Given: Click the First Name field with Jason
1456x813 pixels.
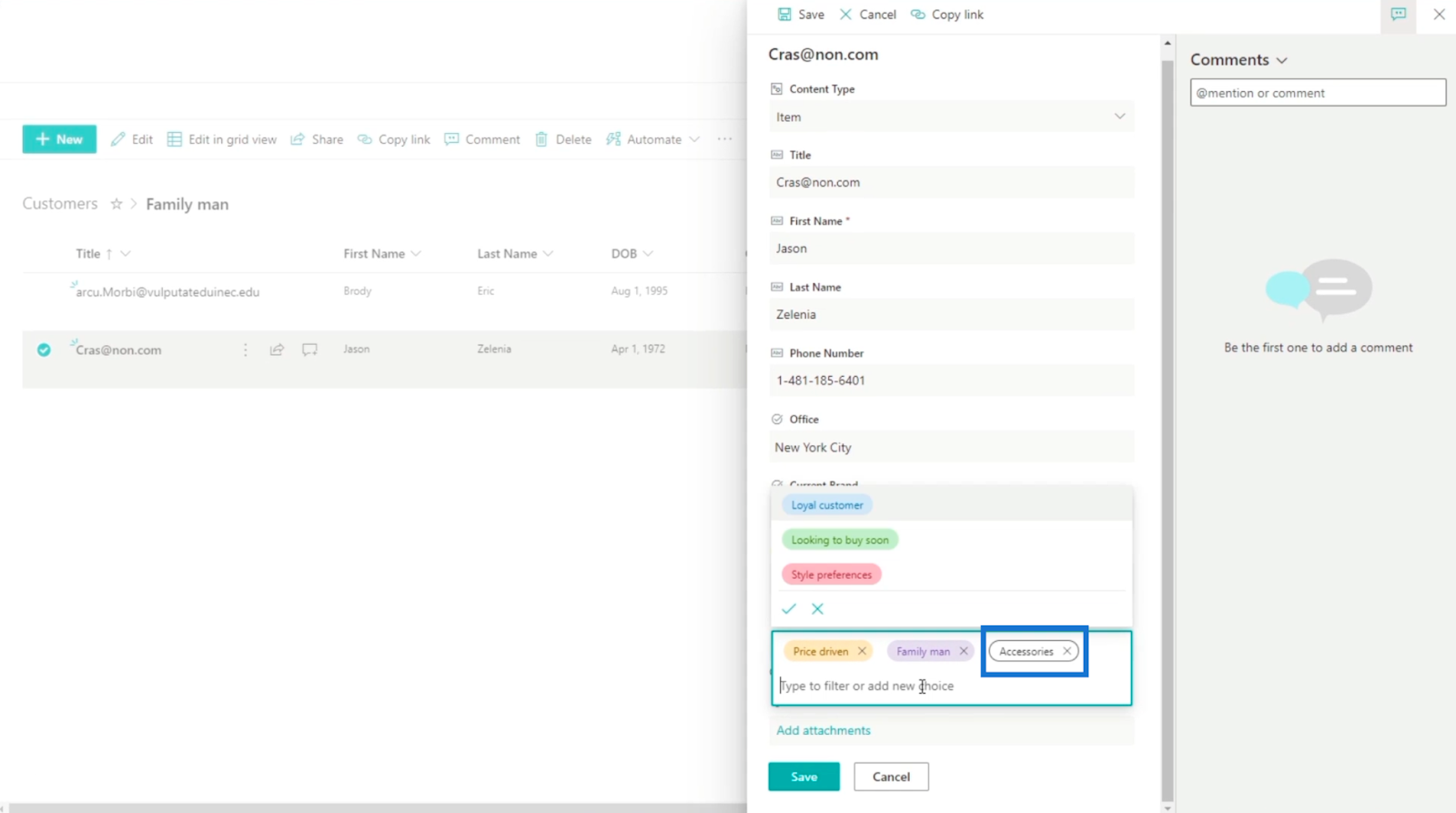Looking at the screenshot, I should pyautogui.click(x=951, y=249).
